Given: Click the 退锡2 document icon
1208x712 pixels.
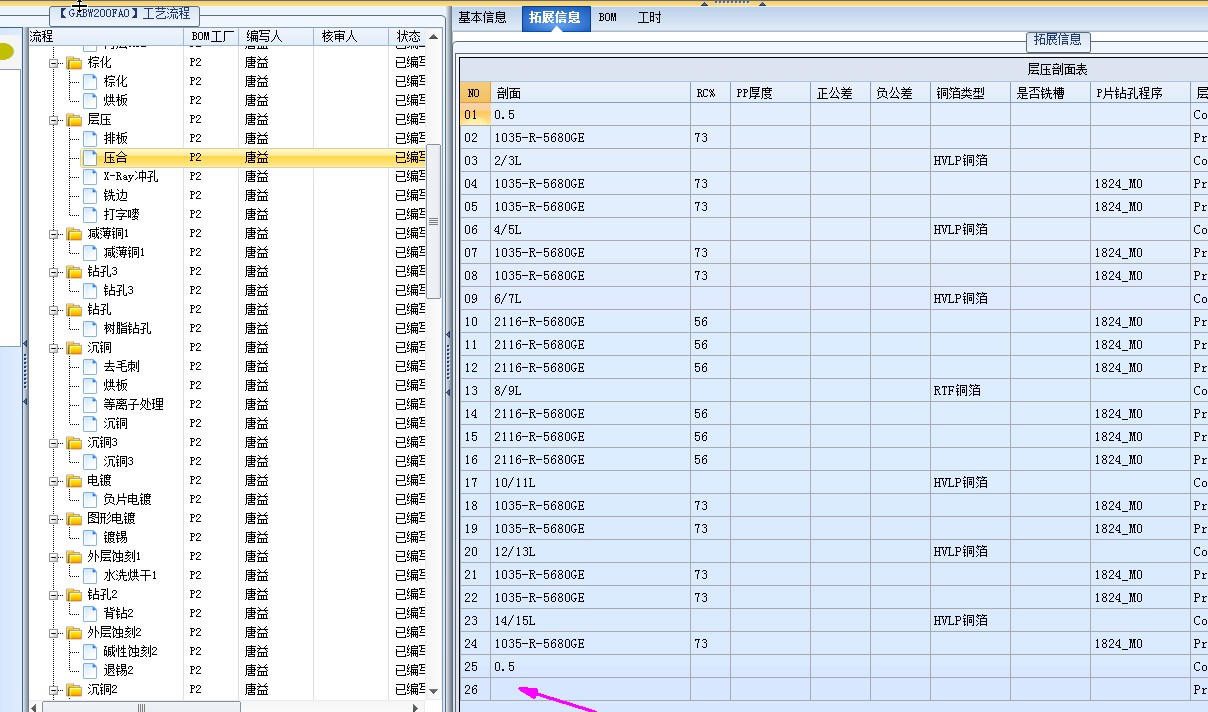Looking at the screenshot, I should 91,670.
